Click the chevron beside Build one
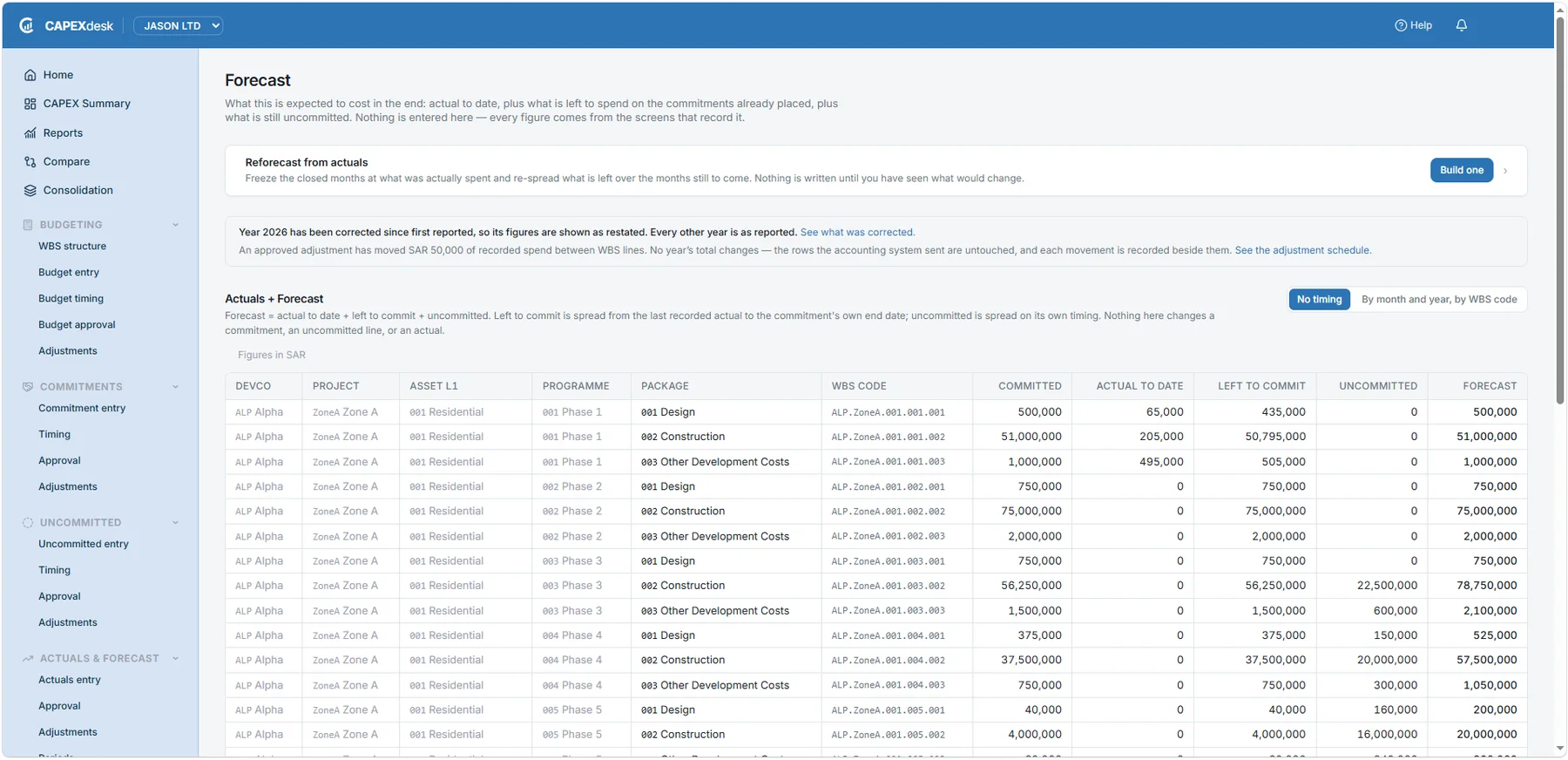The image size is (1568, 760). pos(1505,171)
